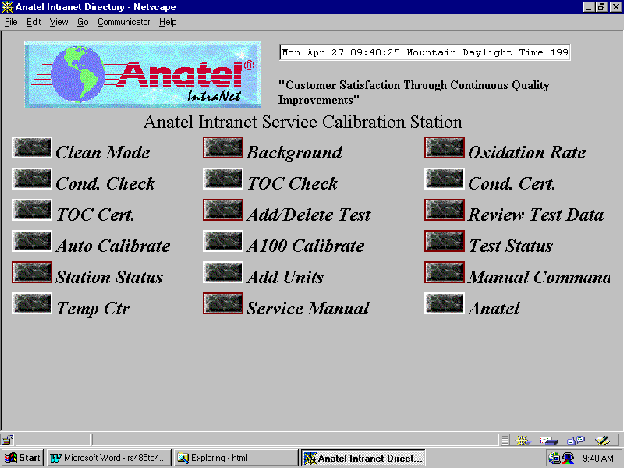Viewport: 624px width, 468px height.
Task: Click the button icon beside Cond. Cert.
Action: [444, 179]
